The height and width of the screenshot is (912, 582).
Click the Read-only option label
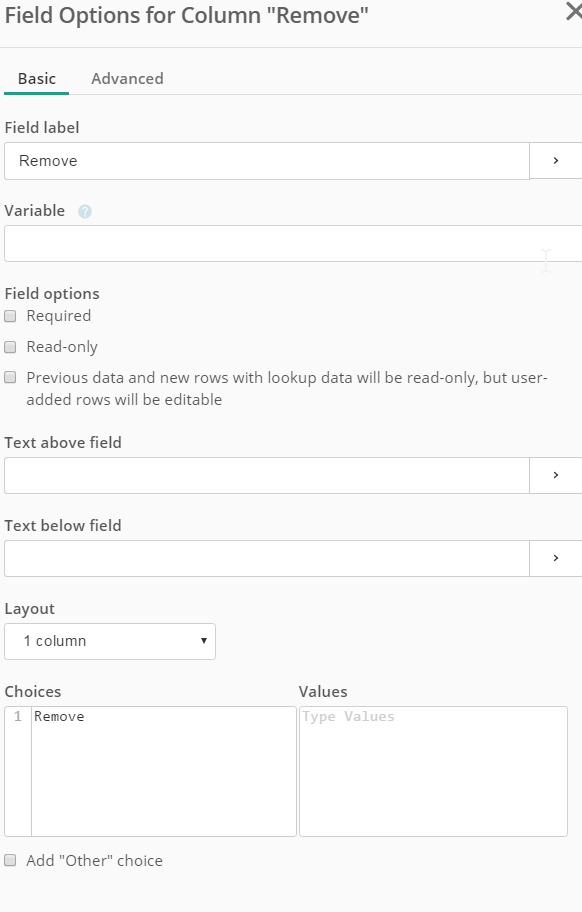point(62,347)
